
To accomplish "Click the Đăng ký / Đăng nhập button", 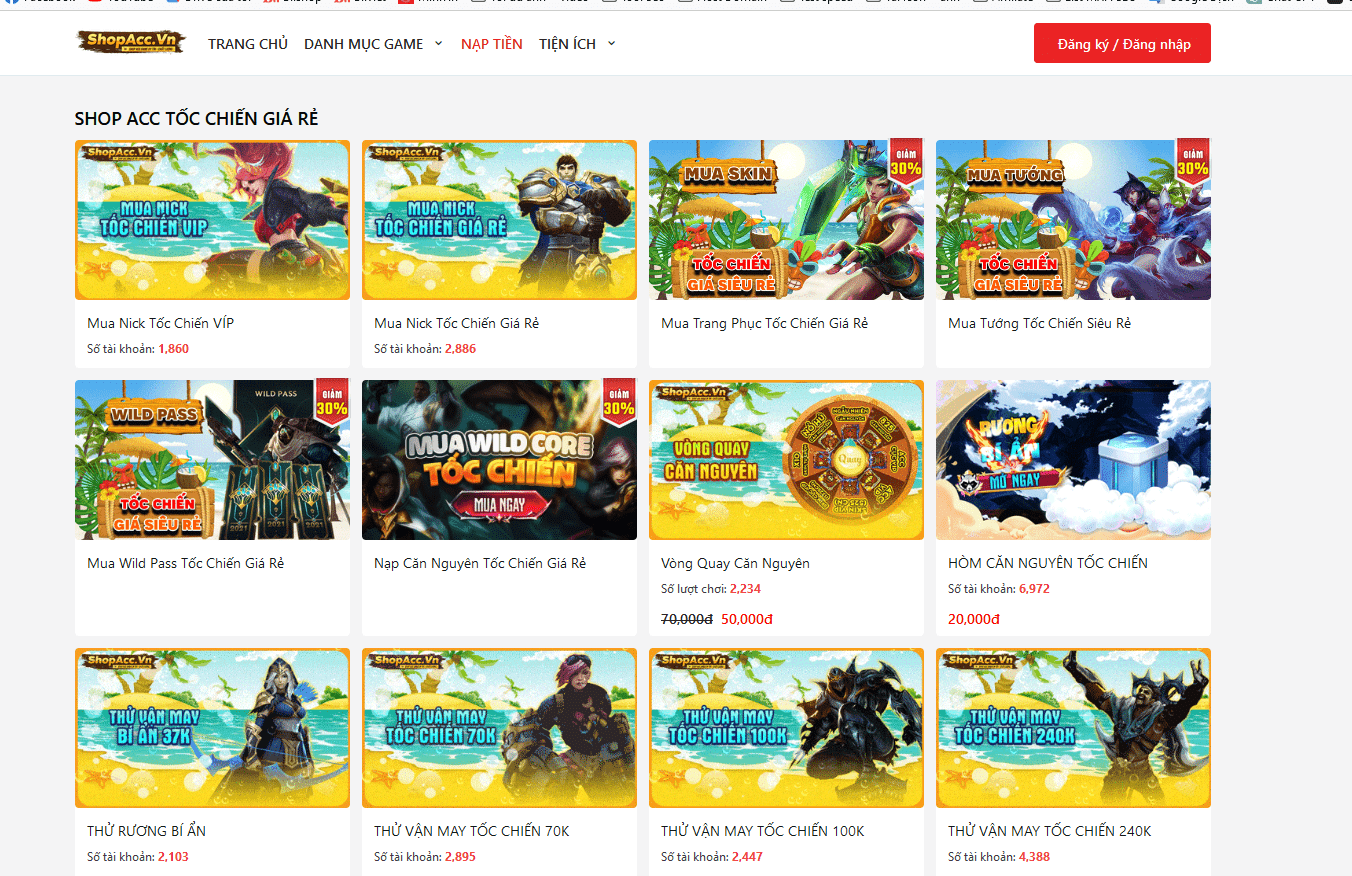I will pyautogui.click(x=1122, y=44).
